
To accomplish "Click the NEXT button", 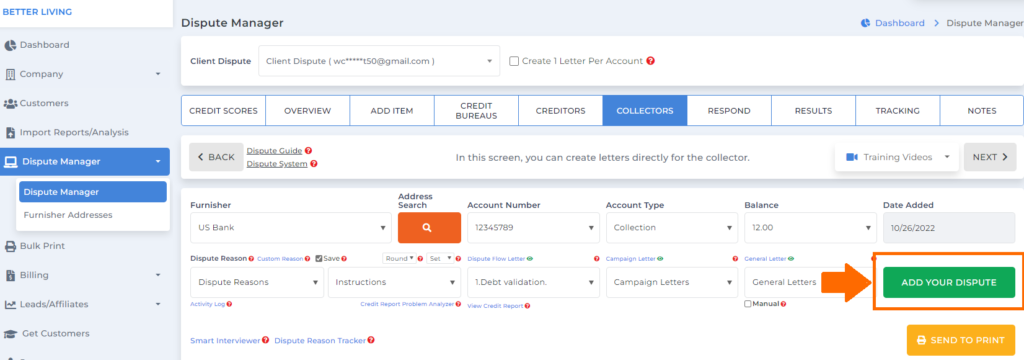I will coord(990,157).
